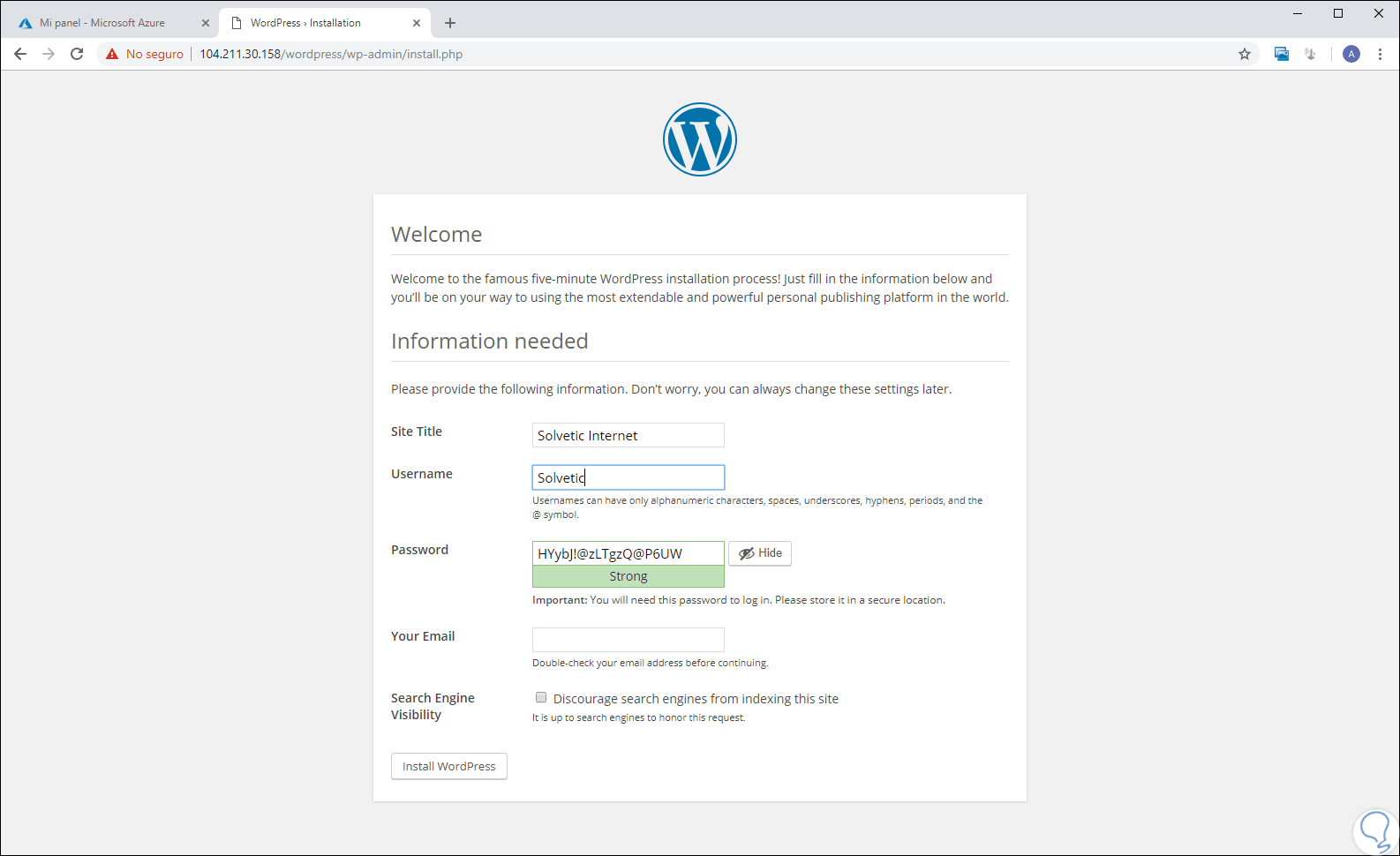This screenshot has height=856, width=1400.
Task: Minimize the Chrome window
Action: point(1298,13)
